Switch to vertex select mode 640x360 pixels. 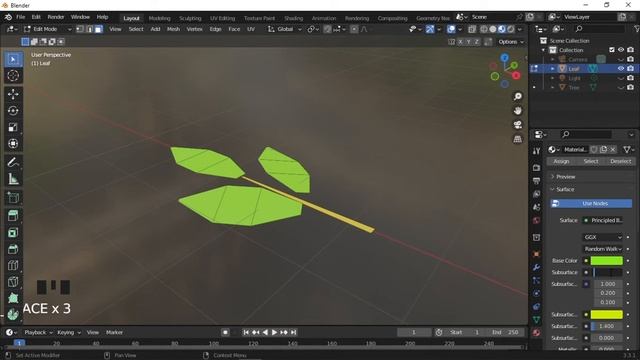pos(80,29)
